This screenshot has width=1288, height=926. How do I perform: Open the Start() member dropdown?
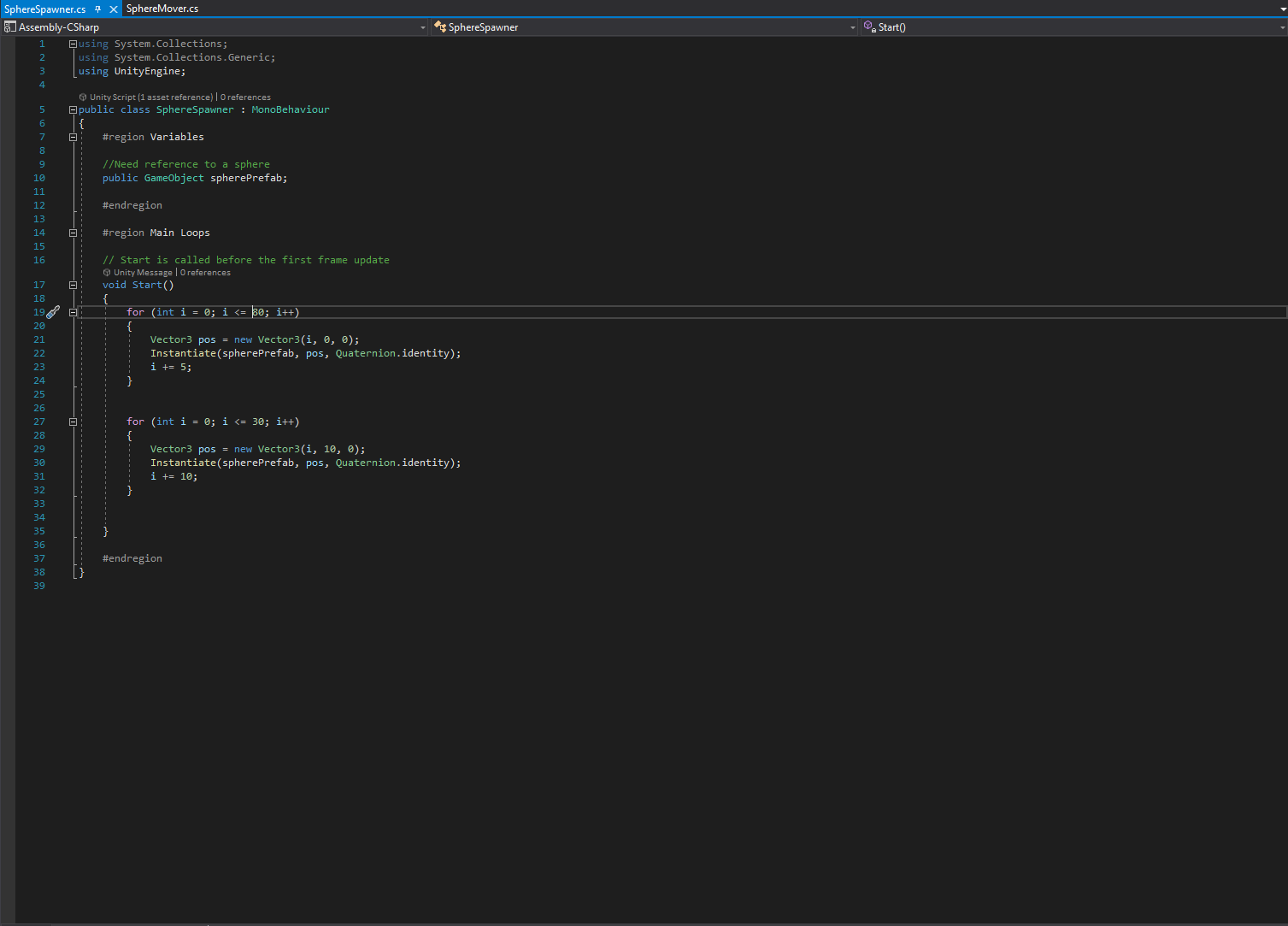(x=1281, y=27)
